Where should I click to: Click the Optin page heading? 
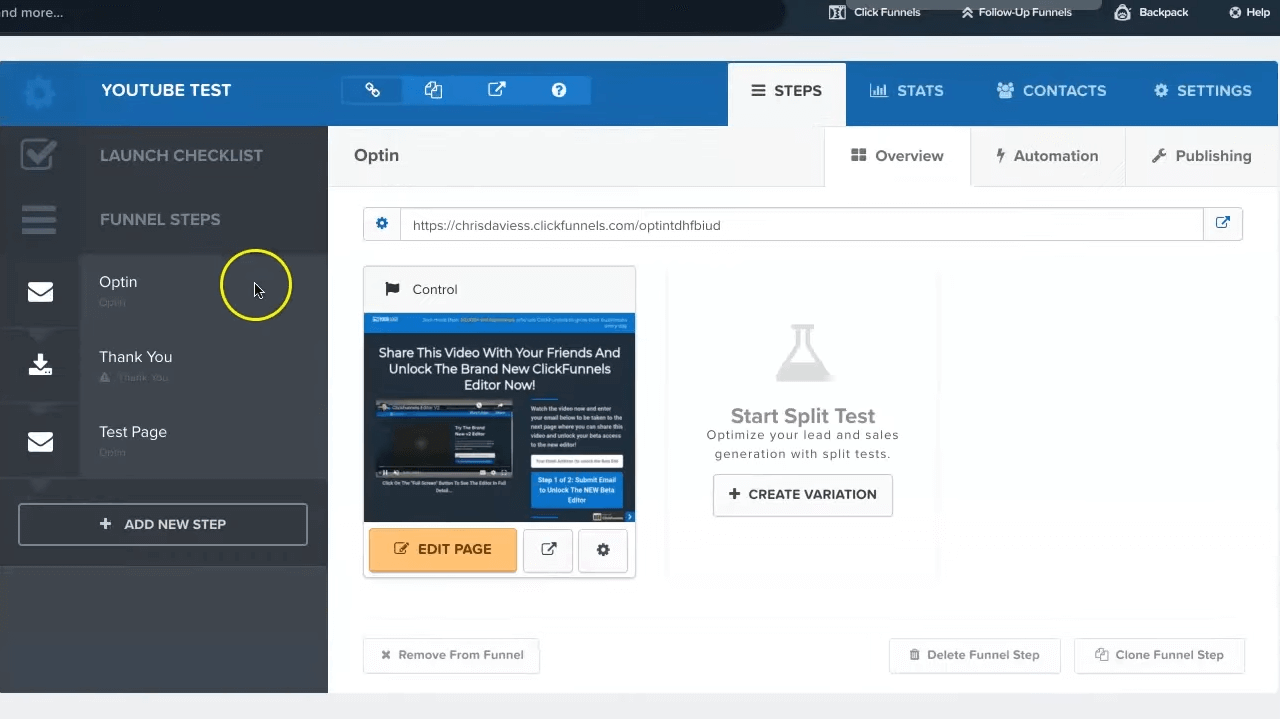(376, 156)
